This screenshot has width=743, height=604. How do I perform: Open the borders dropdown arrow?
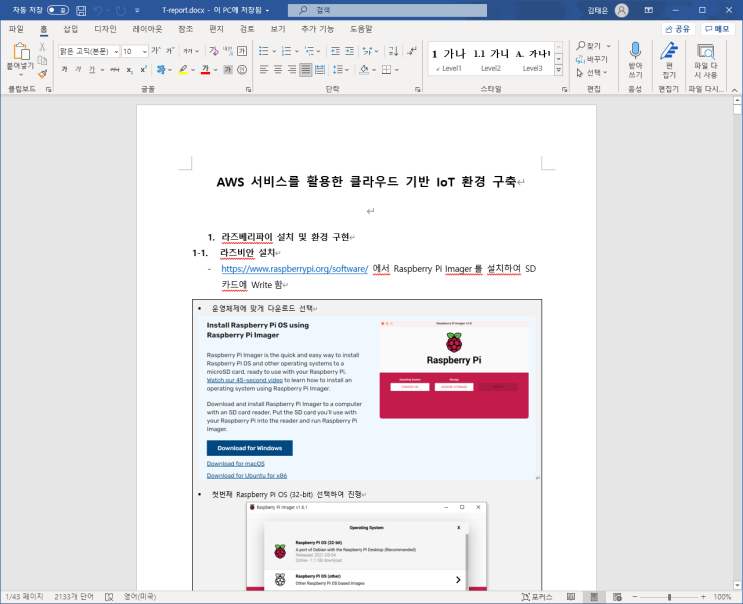point(397,70)
